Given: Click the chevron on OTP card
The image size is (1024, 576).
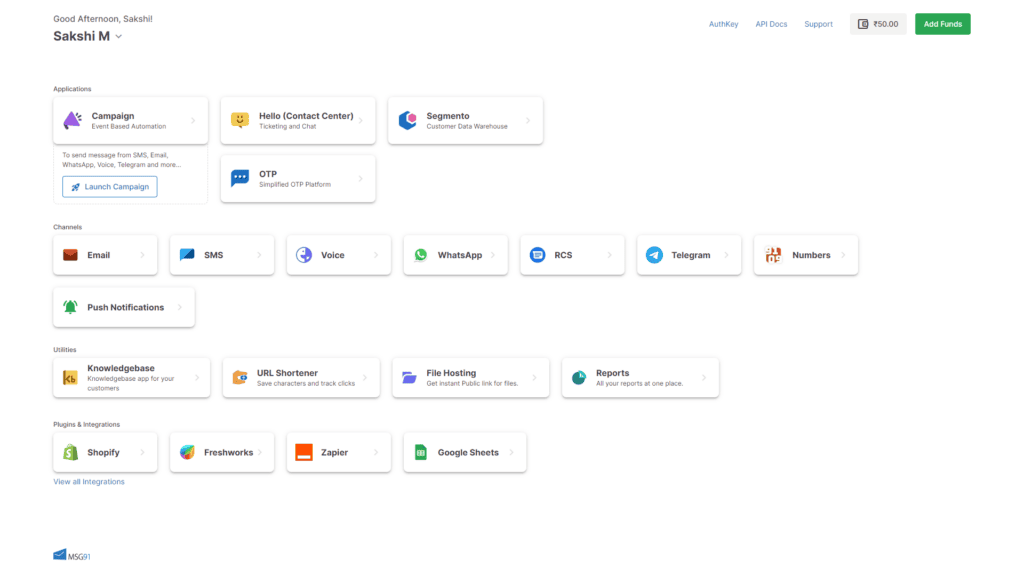Looking at the screenshot, I should pos(360,178).
